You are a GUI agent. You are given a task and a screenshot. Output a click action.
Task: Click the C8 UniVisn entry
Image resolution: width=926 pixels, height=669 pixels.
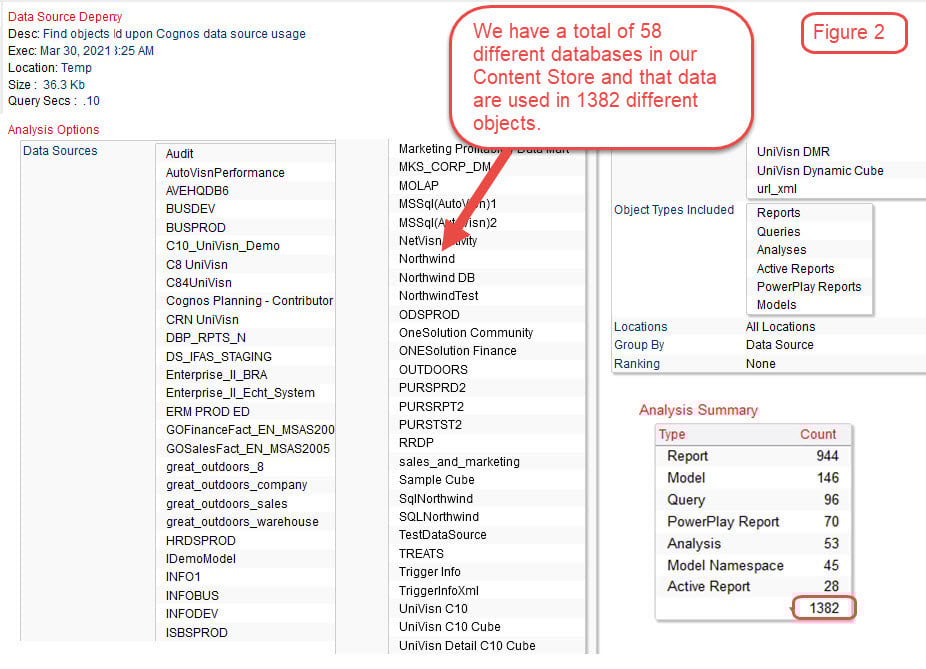point(197,265)
